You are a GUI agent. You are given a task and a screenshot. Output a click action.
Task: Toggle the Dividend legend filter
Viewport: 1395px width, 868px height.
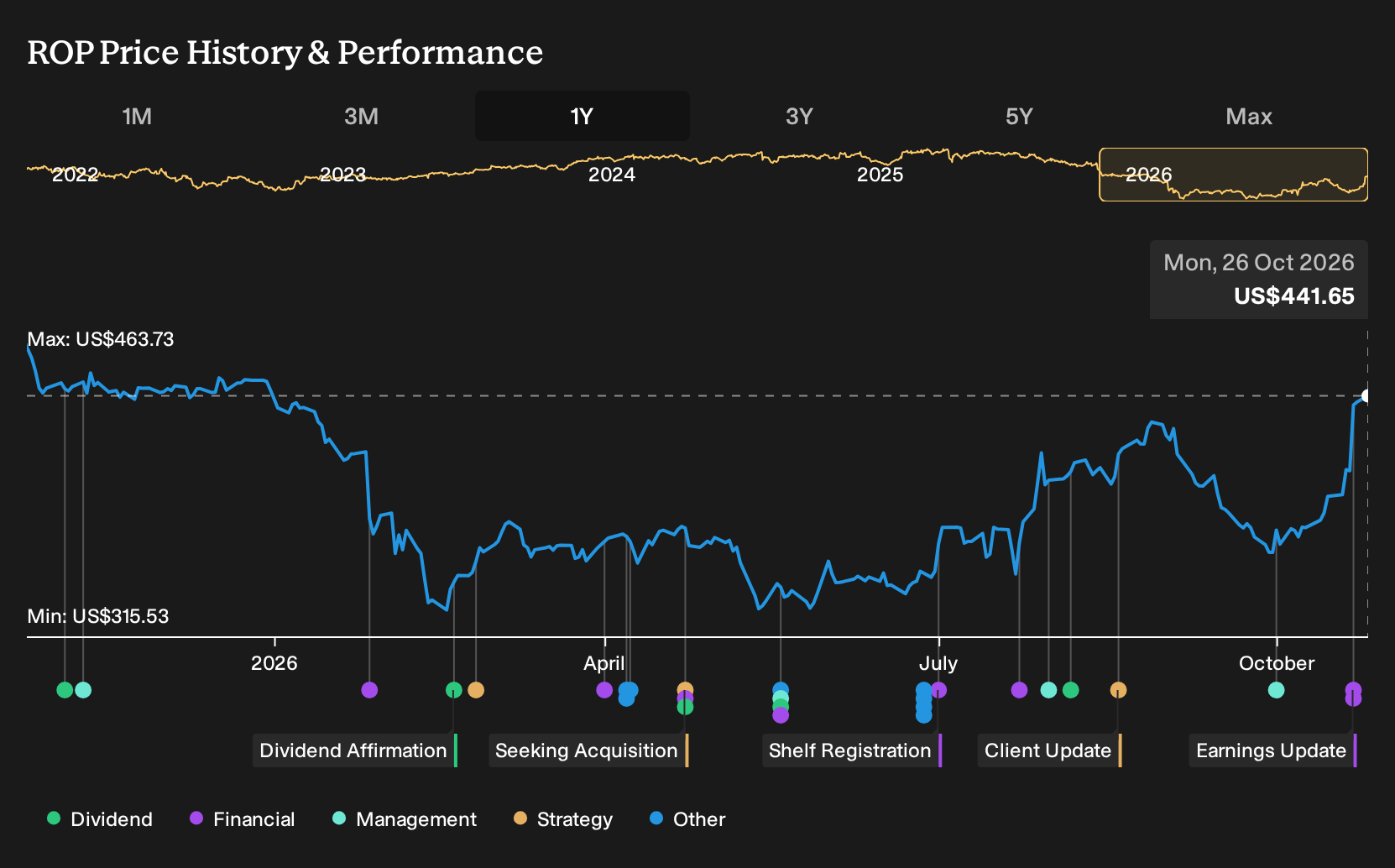pos(100,819)
